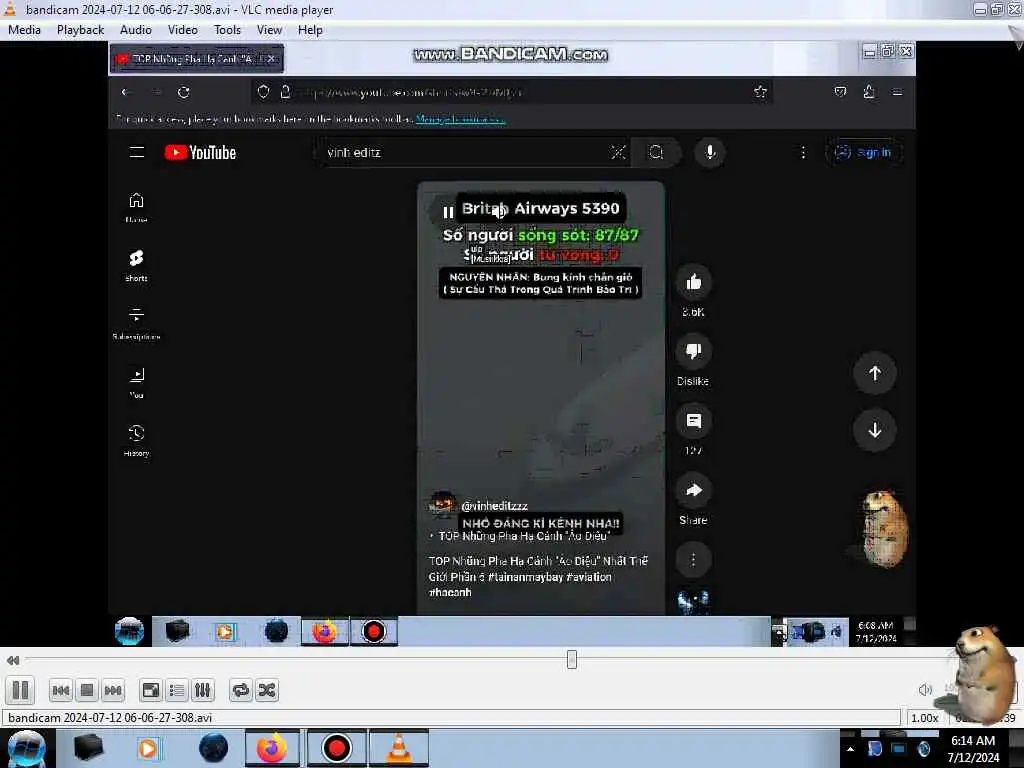Bookmark the page with the star icon
The width and height of the screenshot is (1024, 768).
(x=760, y=92)
